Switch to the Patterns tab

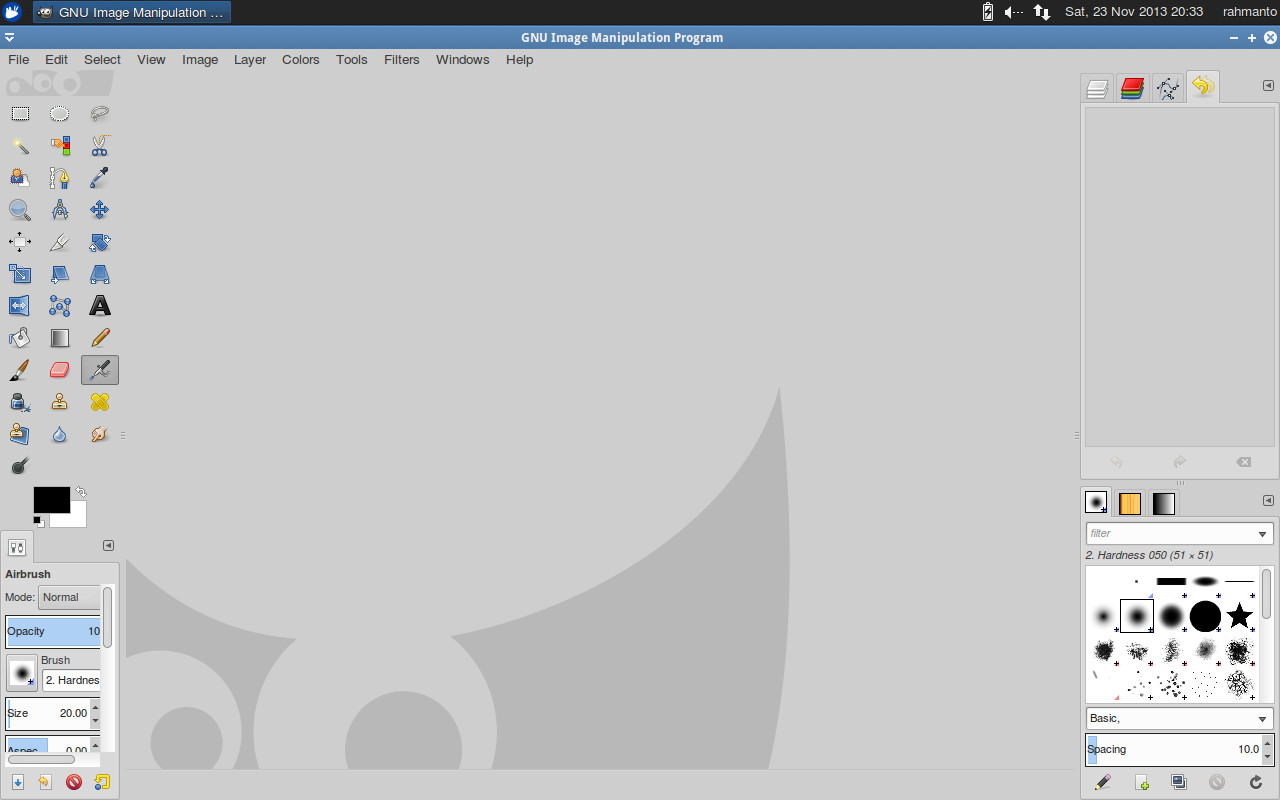click(x=1130, y=503)
